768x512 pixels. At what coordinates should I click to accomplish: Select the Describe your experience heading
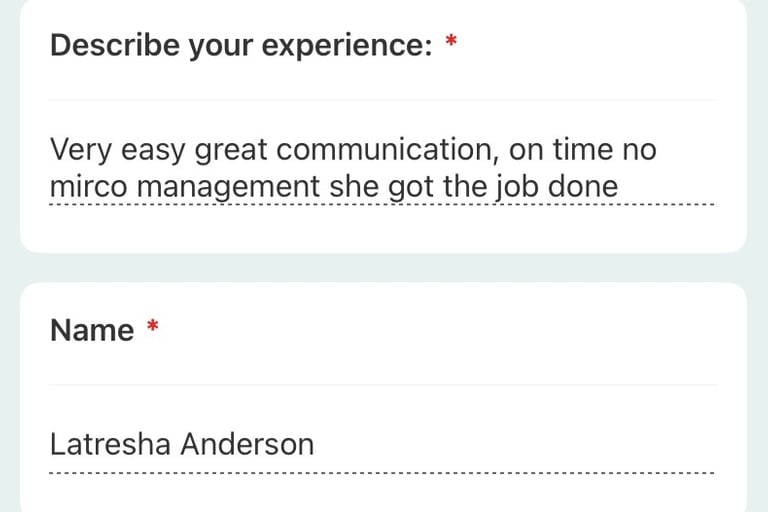(x=241, y=45)
